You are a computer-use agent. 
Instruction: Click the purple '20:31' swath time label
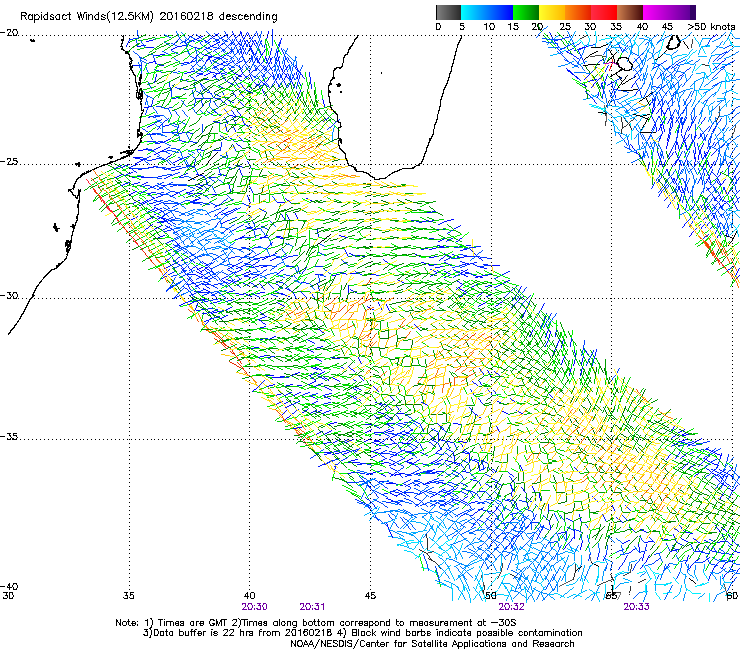click(x=312, y=607)
